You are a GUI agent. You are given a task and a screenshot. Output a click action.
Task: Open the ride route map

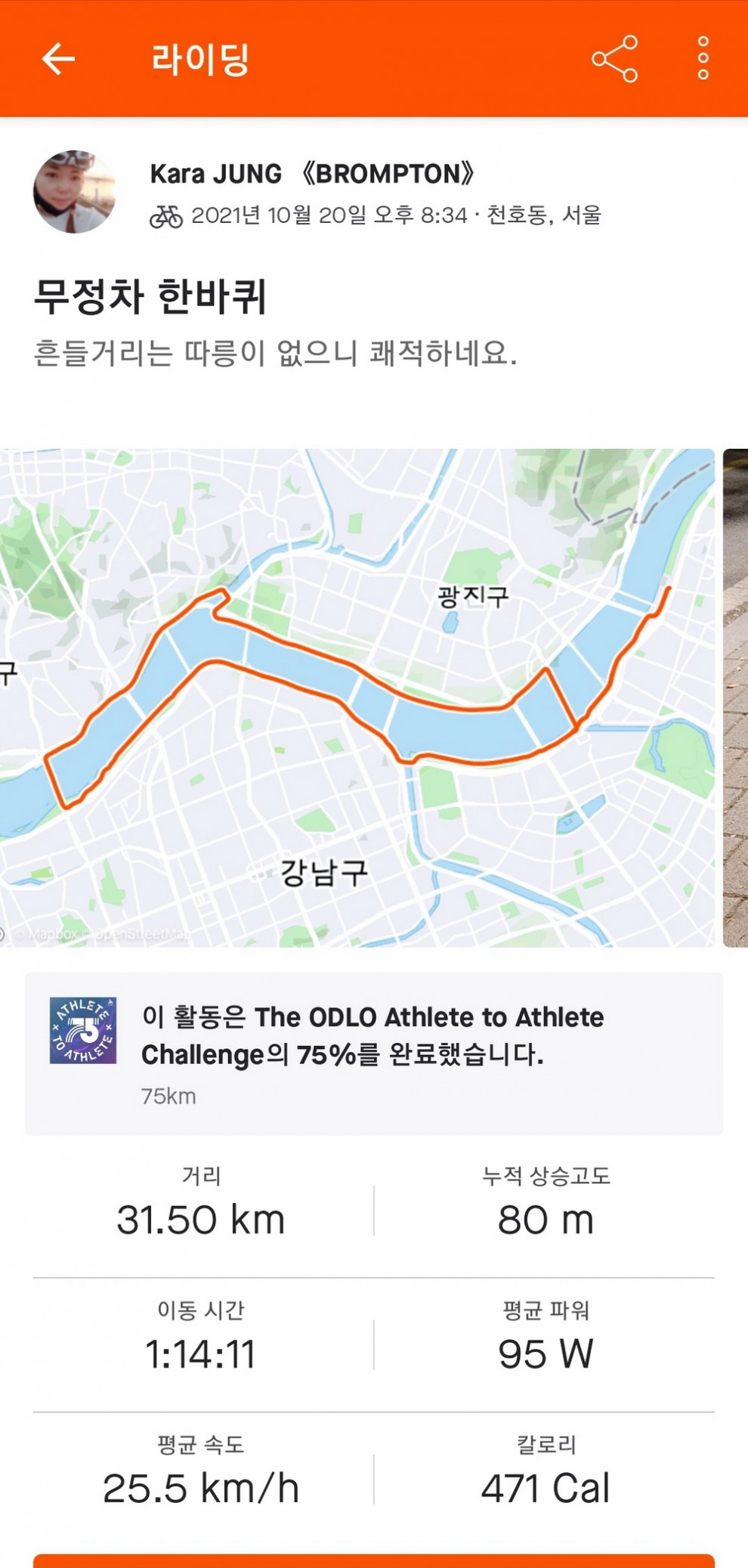pos(357,697)
